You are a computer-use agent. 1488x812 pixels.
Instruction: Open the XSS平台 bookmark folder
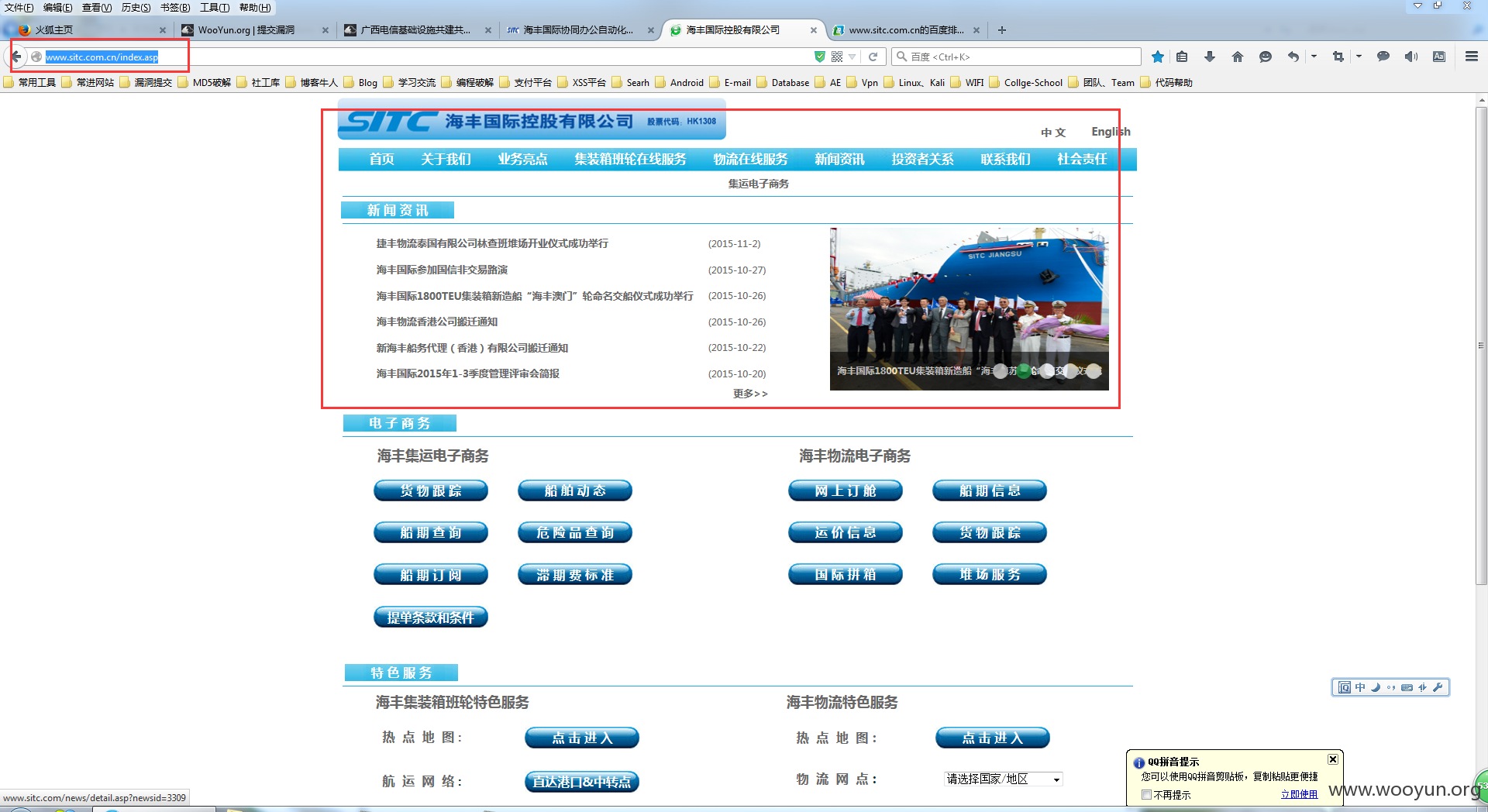(582, 82)
